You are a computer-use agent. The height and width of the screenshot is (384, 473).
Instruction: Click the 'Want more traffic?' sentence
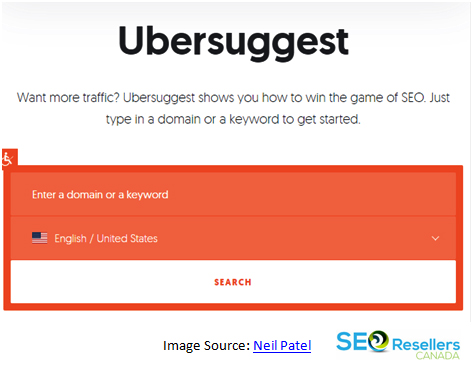233,98
